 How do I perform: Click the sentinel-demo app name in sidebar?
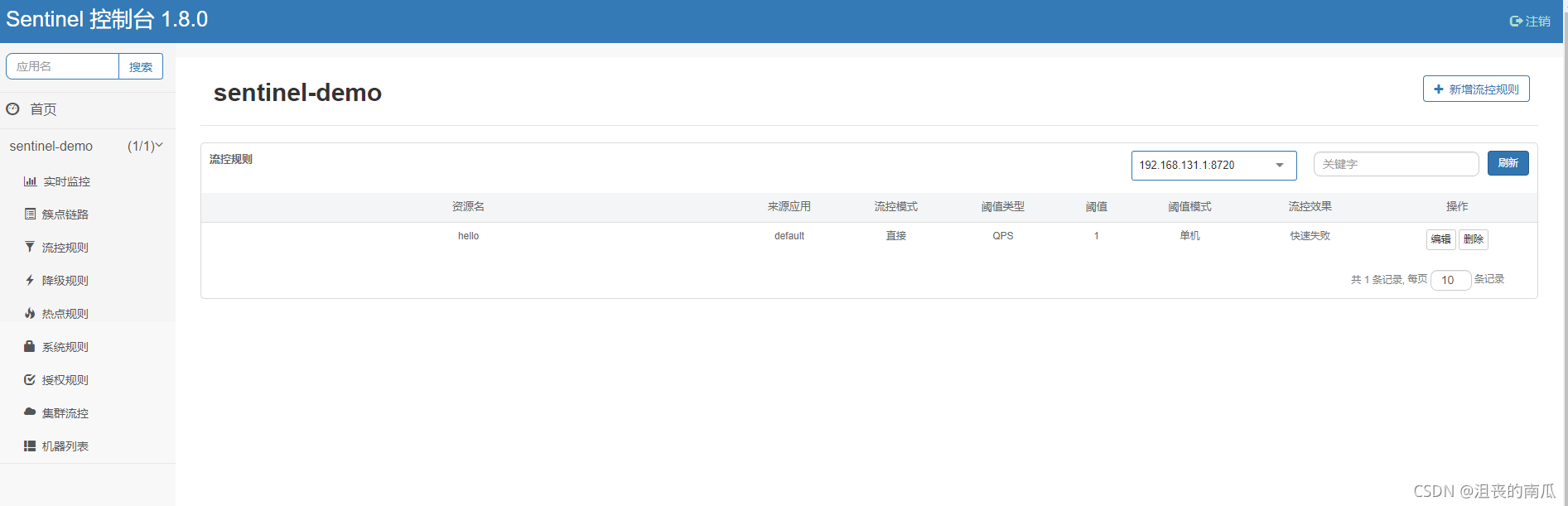(x=51, y=146)
